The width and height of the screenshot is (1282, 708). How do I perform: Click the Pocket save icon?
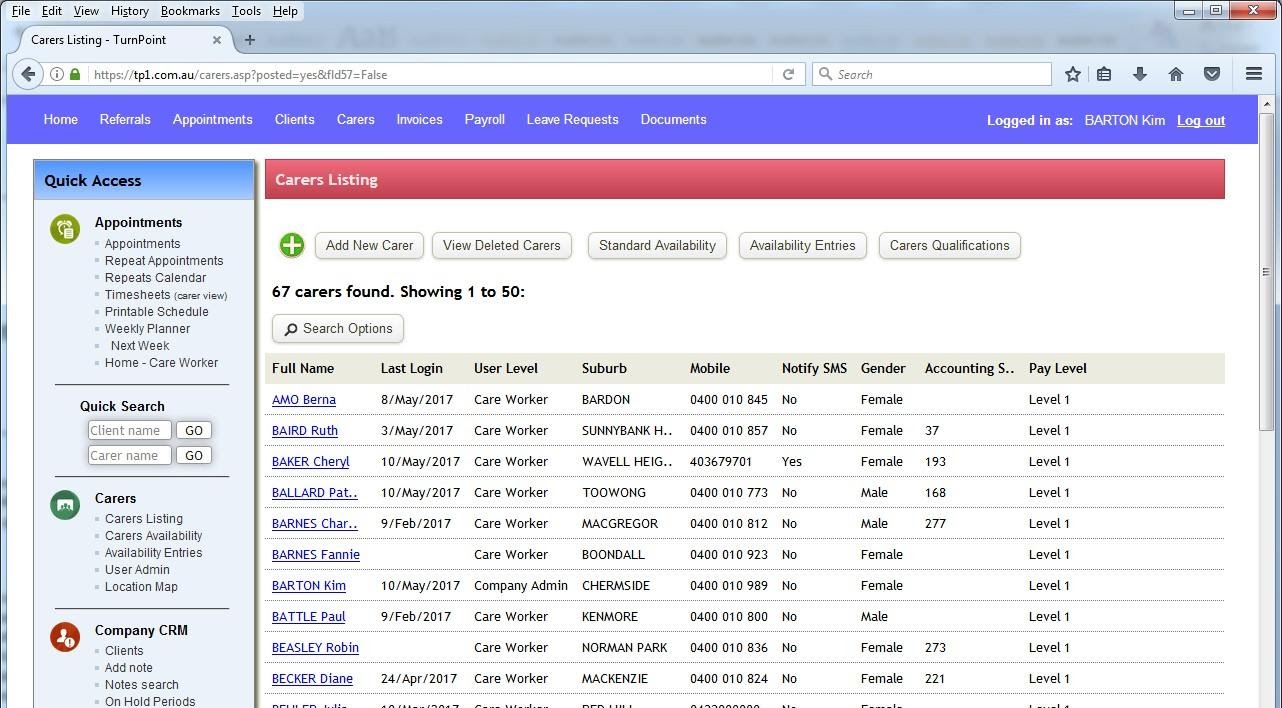[1211, 74]
